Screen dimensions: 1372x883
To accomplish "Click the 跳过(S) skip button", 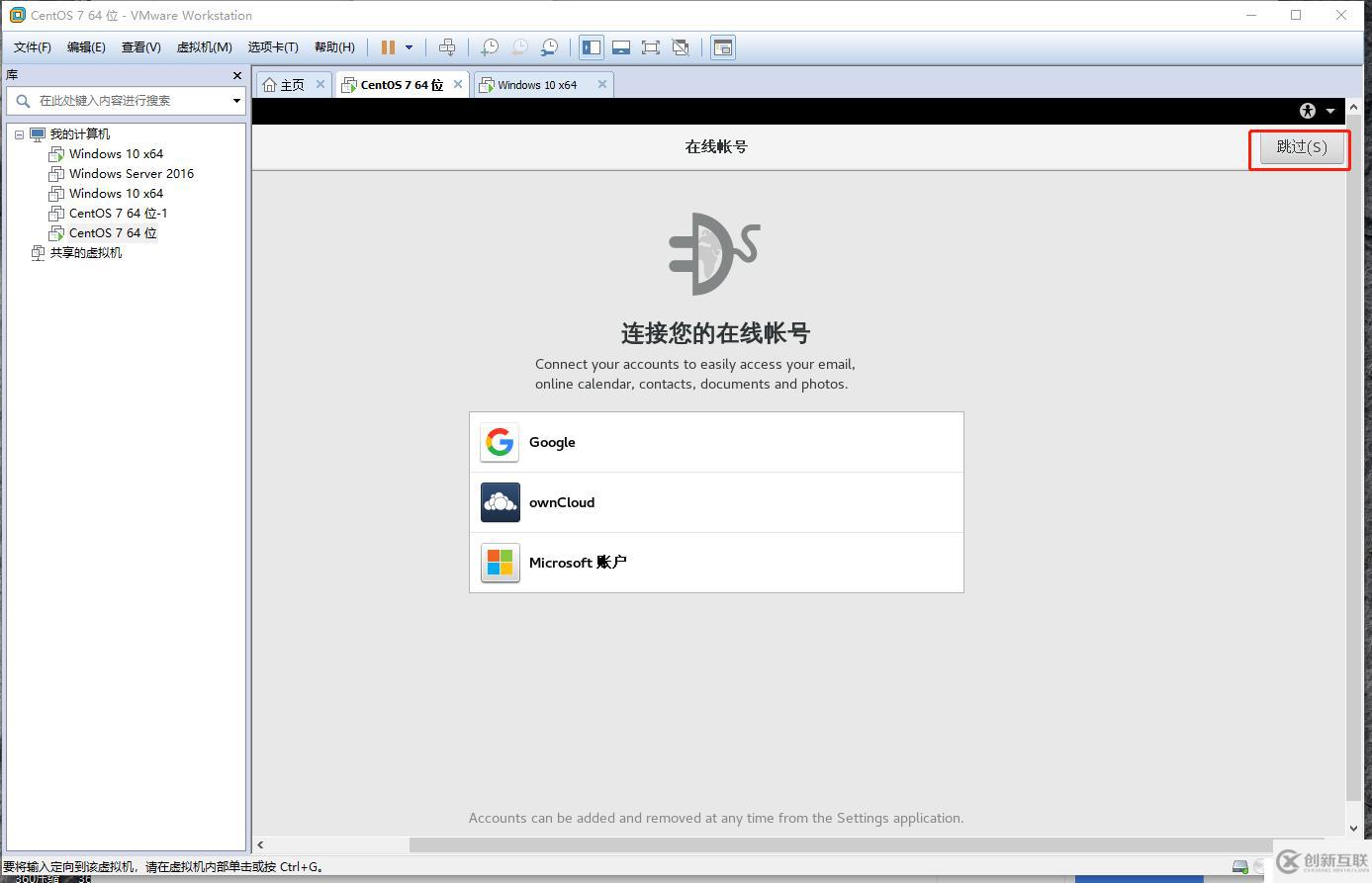I will coord(1301,147).
